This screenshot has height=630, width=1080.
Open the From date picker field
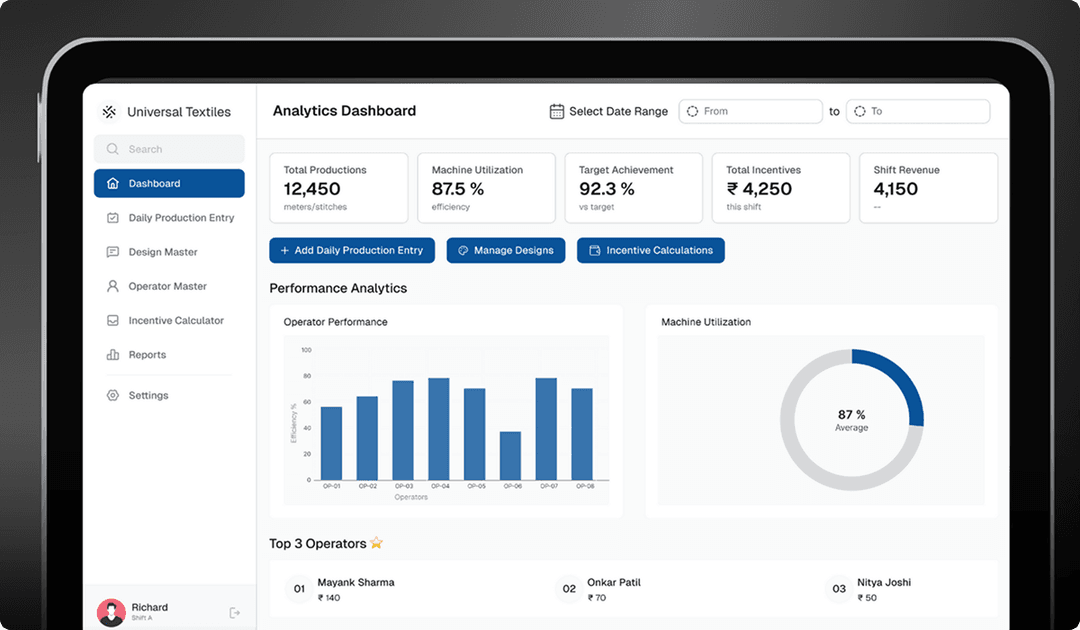tap(750, 111)
